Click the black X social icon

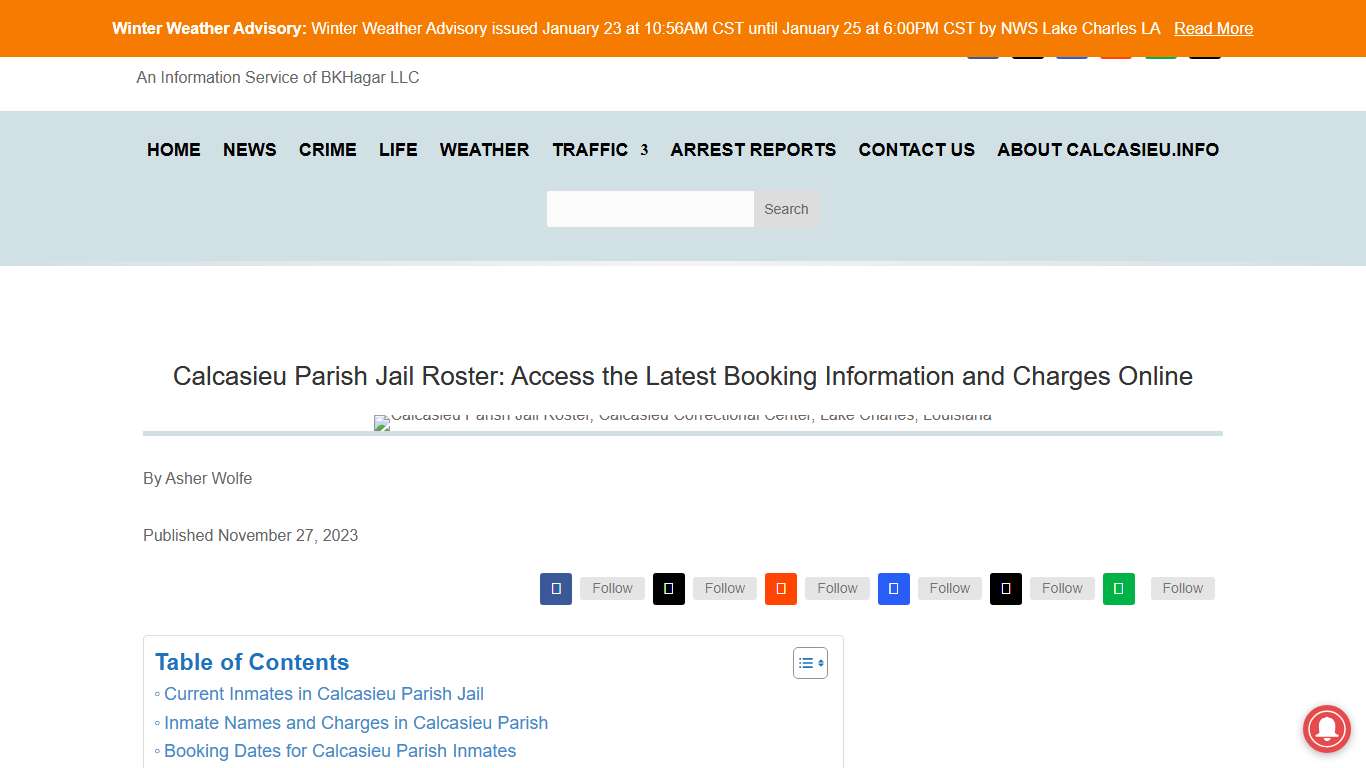coord(668,588)
